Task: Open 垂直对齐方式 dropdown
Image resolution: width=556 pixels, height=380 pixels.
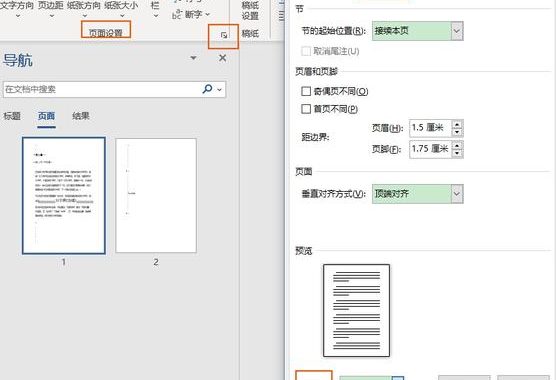Action: pos(417,194)
